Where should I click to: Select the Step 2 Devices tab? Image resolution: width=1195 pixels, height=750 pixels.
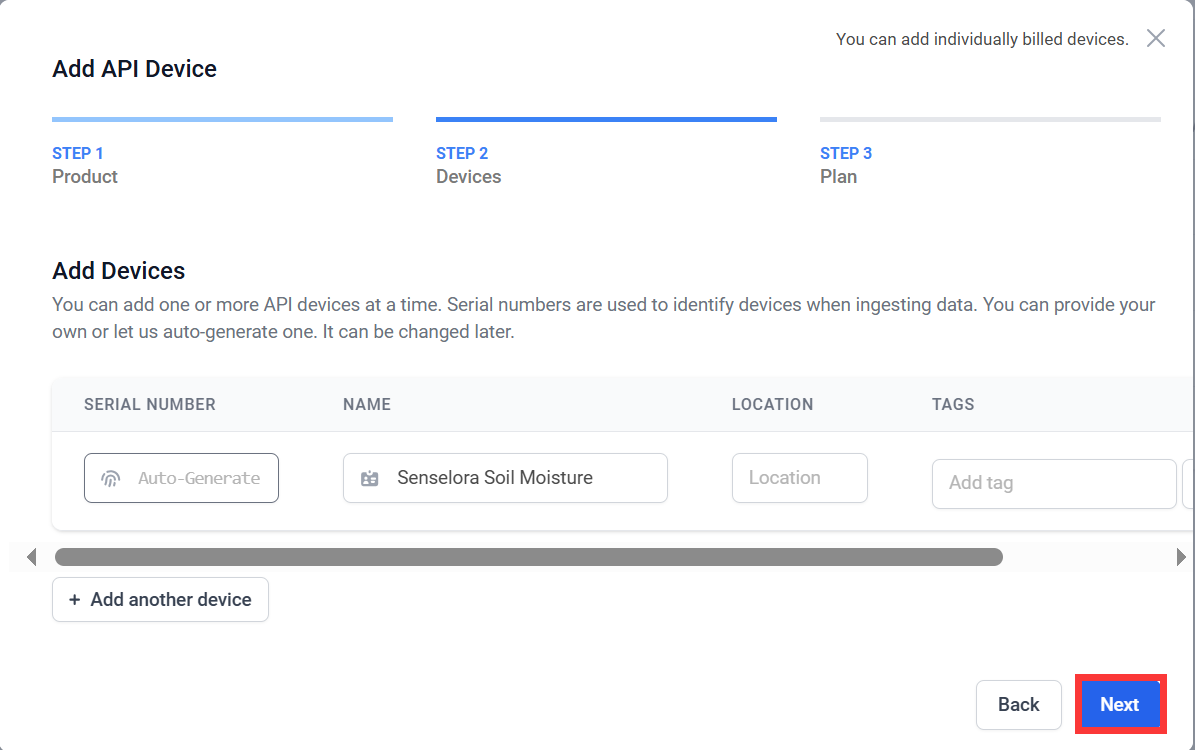pyautogui.click(x=606, y=153)
